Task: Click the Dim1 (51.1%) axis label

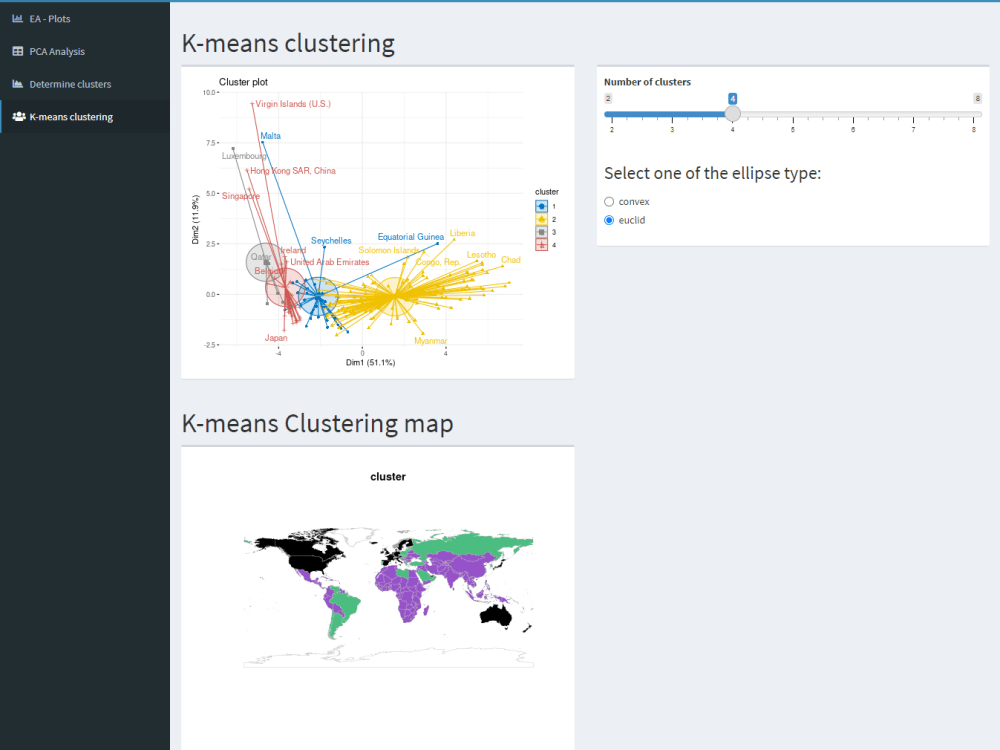Action: (371, 362)
